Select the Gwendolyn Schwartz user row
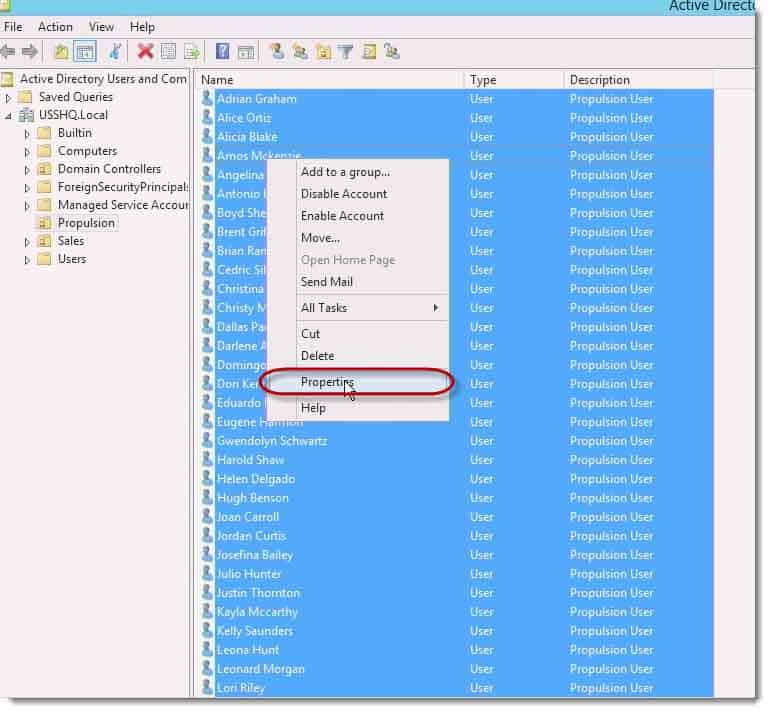This screenshot has height=713, width=770. click(x=457, y=441)
